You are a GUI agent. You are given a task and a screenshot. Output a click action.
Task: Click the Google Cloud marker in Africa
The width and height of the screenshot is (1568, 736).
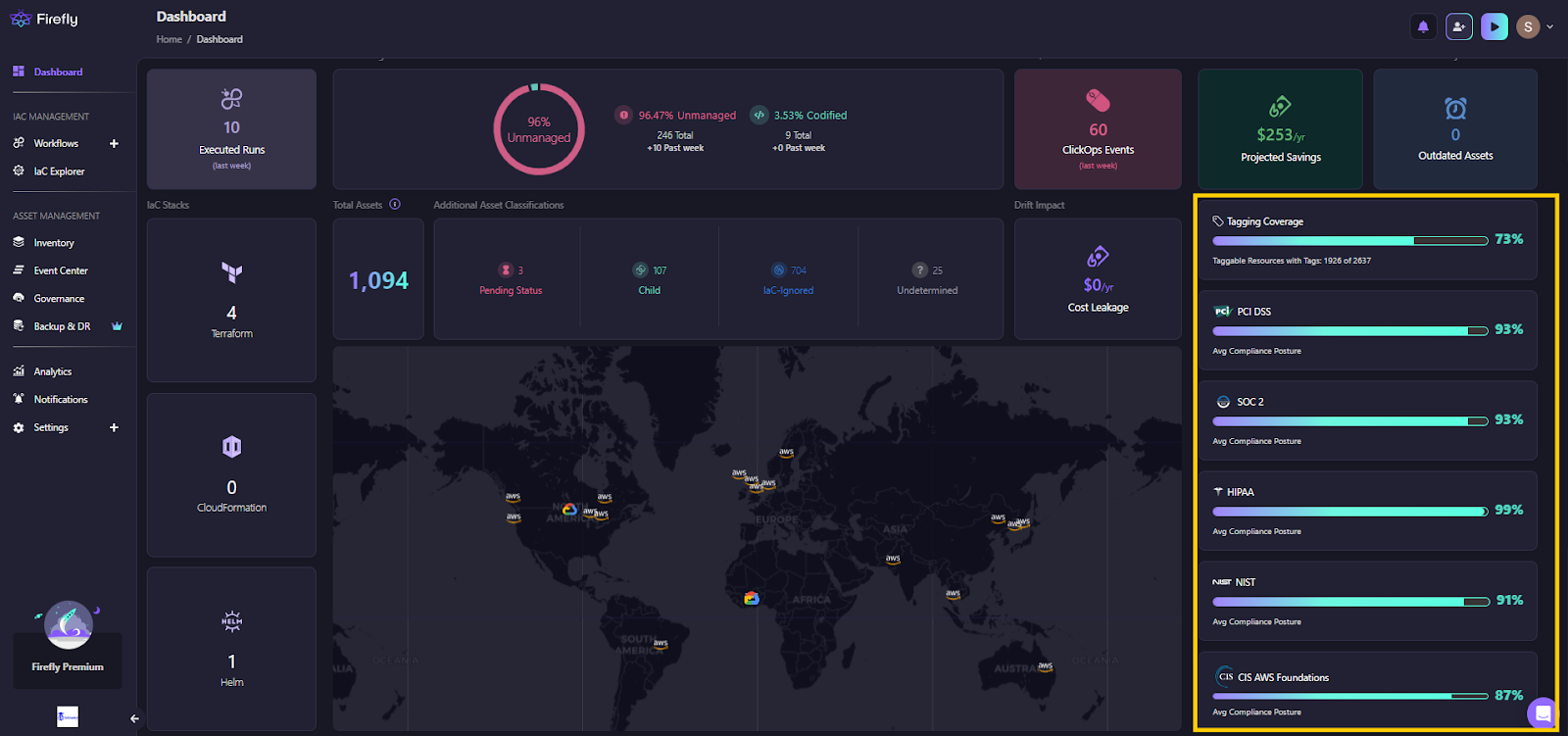(752, 598)
